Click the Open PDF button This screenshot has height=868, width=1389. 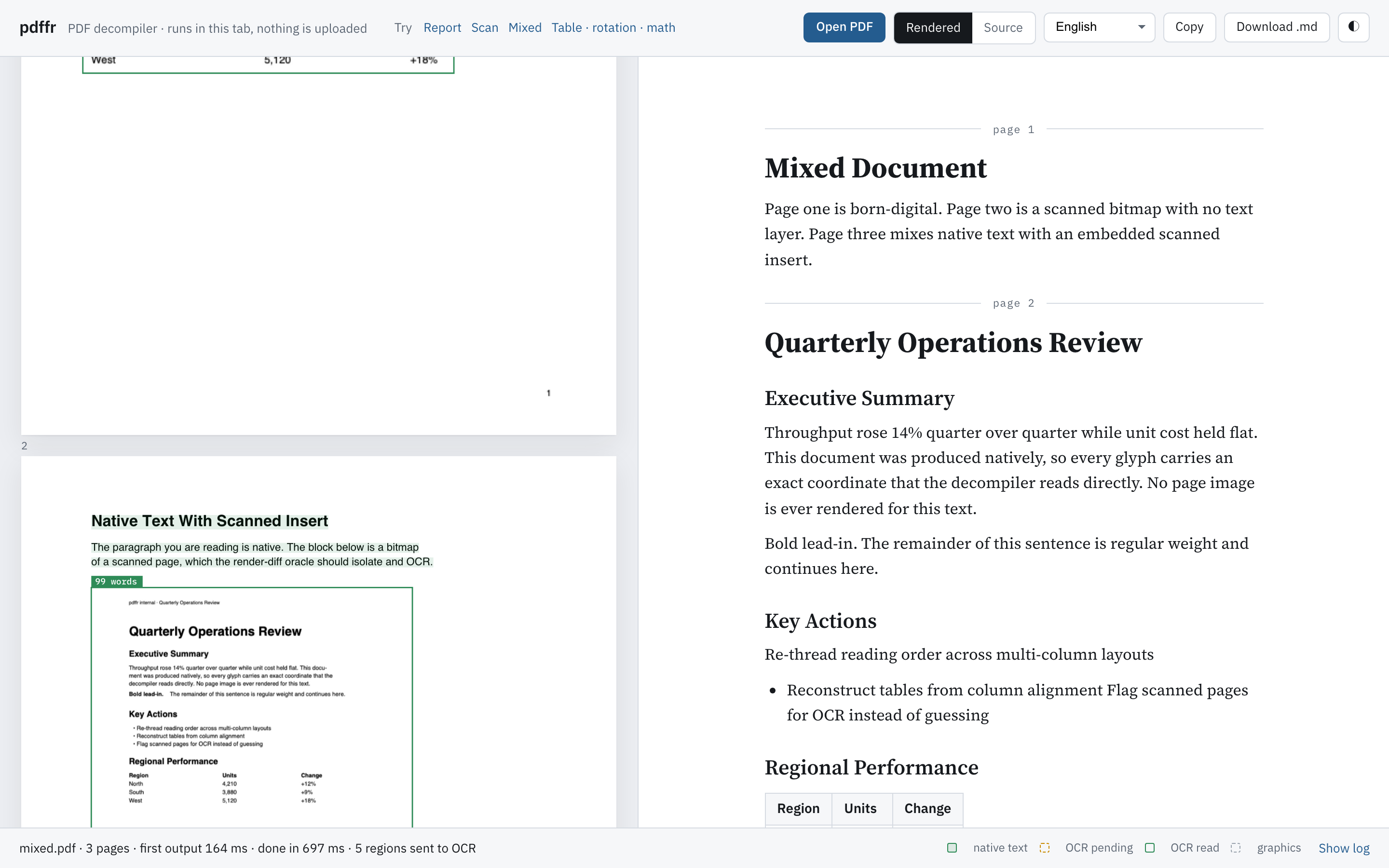pos(844,27)
